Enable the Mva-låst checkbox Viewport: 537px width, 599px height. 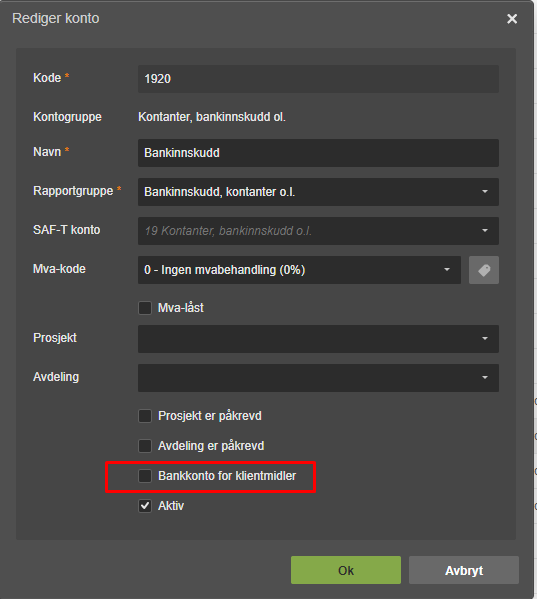pyautogui.click(x=145, y=308)
